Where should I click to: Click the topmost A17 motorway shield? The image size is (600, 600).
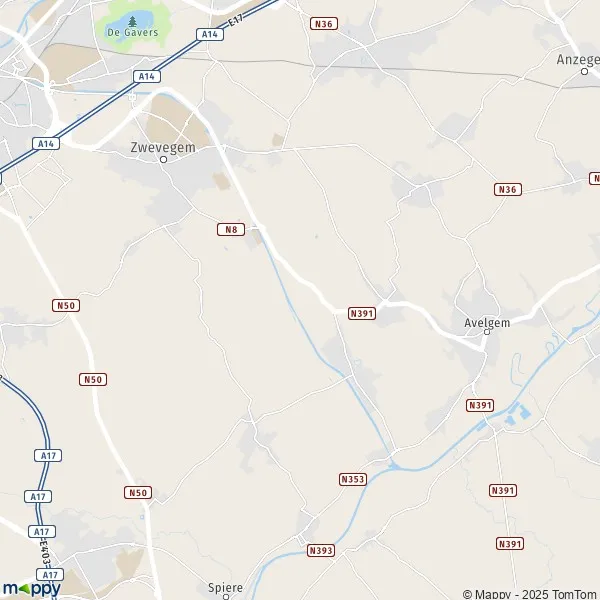[48, 455]
